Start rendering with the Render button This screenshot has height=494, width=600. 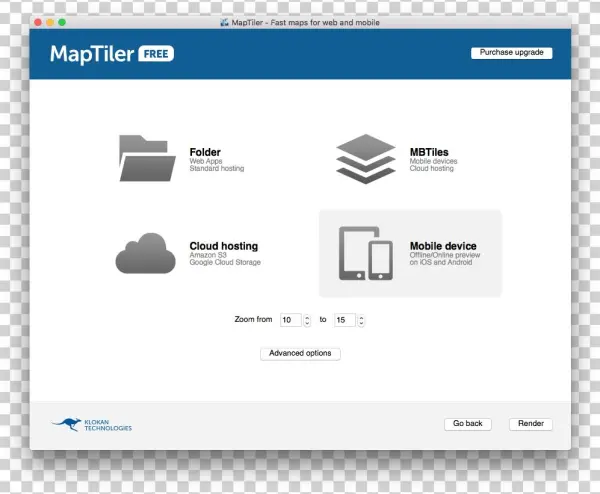[x=531, y=424]
